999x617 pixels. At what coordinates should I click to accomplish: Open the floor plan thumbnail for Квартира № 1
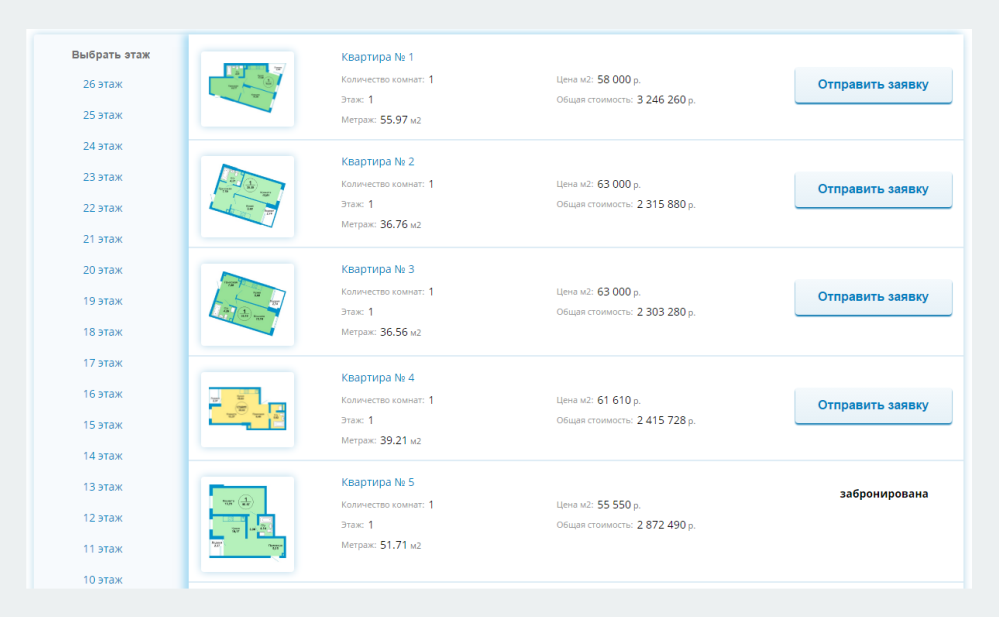[247, 89]
